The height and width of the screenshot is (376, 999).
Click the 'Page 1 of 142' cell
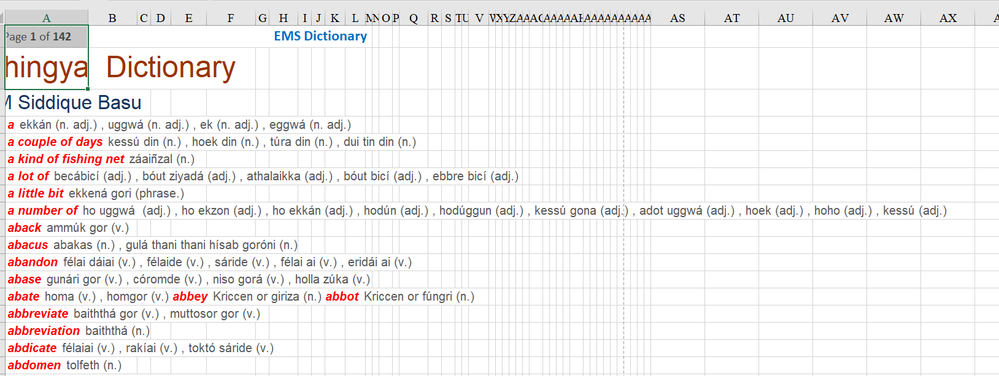pyautogui.click(x=47, y=36)
